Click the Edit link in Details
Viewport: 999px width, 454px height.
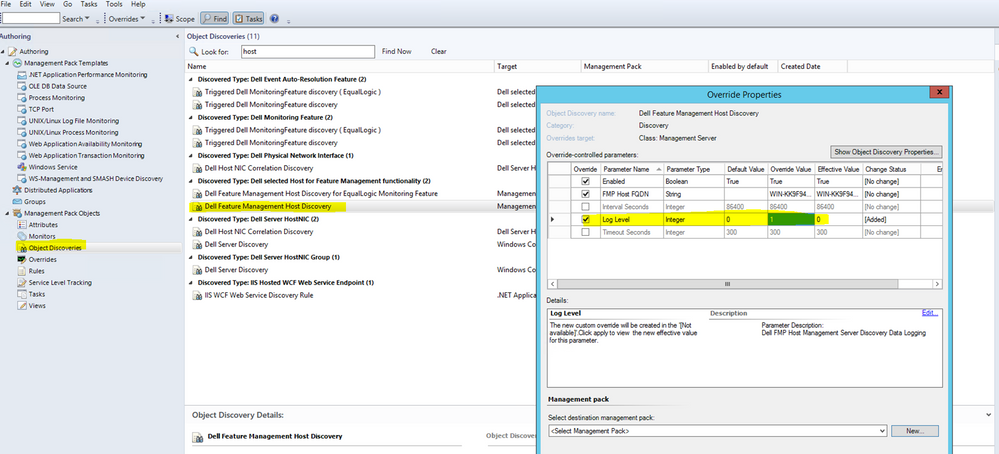click(x=930, y=313)
